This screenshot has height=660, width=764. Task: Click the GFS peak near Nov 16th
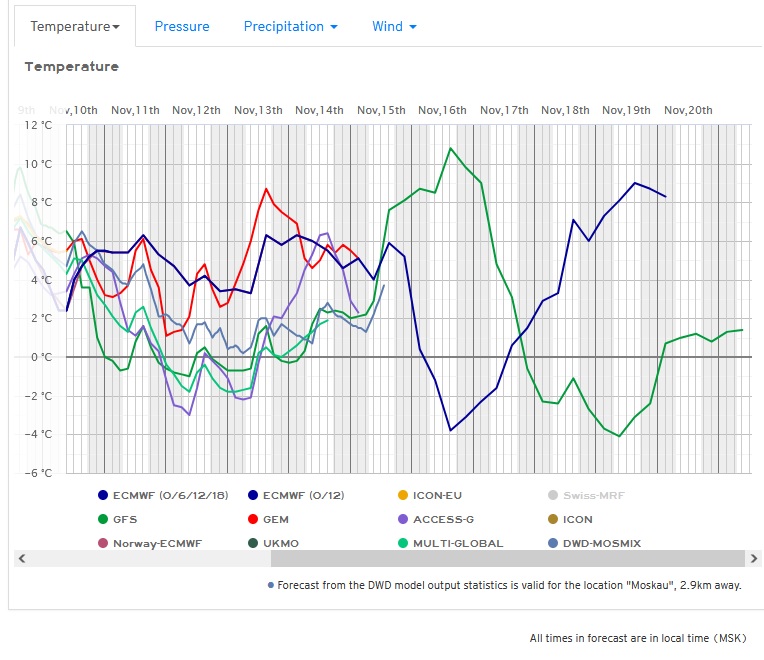(x=451, y=148)
